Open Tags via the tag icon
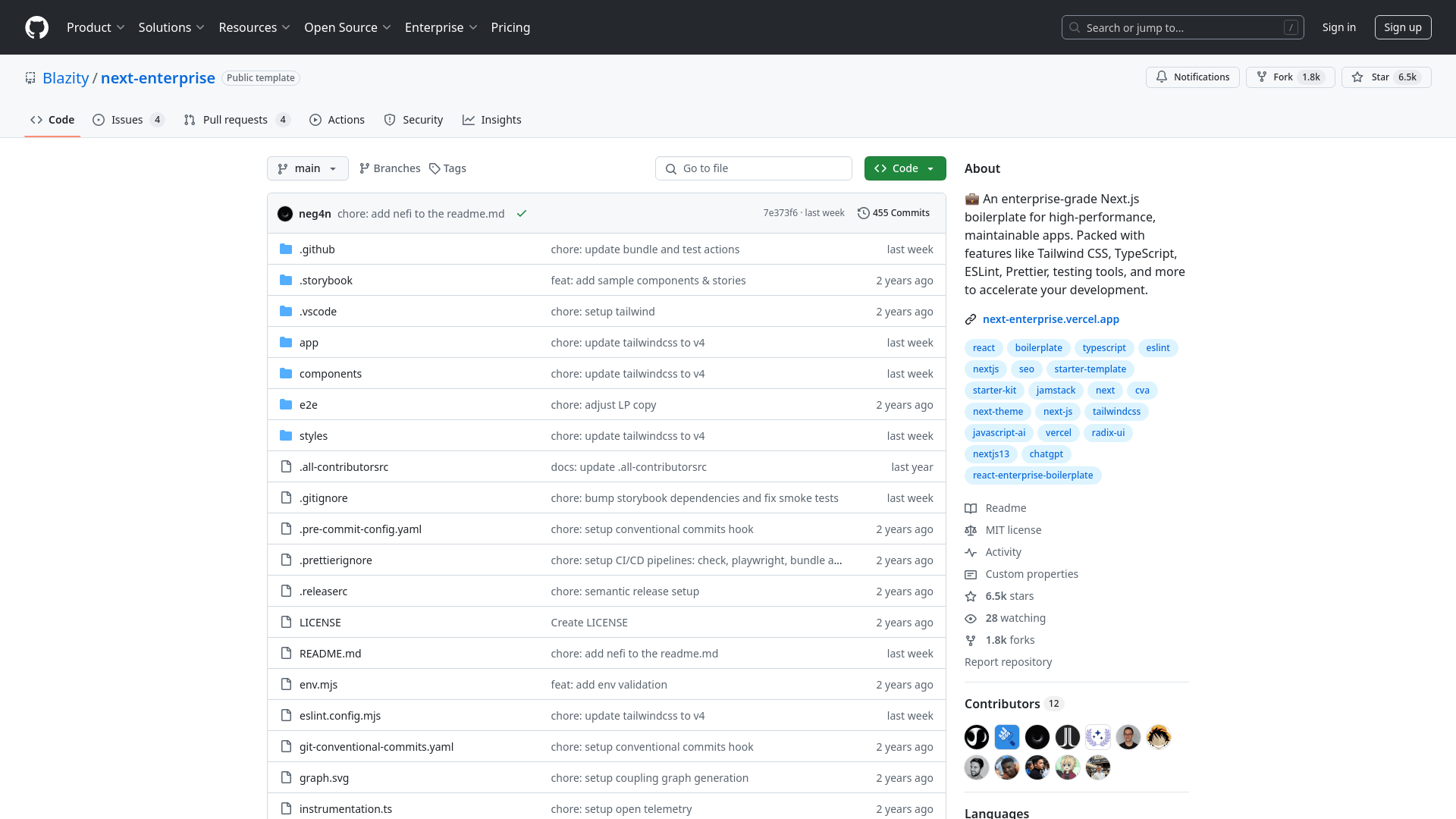1456x819 pixels. click(x=435, y=168)
